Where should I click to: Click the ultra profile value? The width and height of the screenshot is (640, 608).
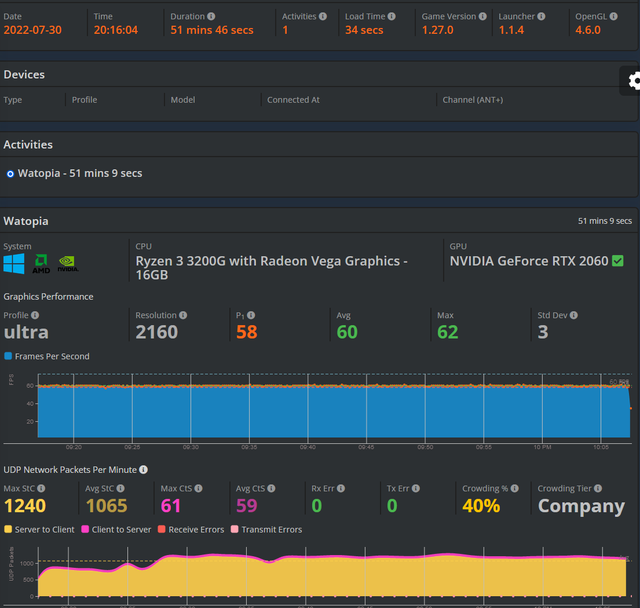(26, 332)
